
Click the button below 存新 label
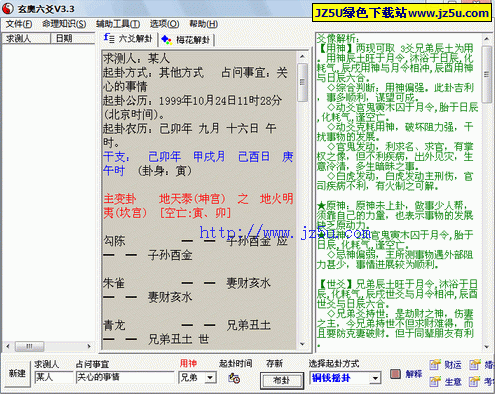pyautogui.click(x=282, y=380)
